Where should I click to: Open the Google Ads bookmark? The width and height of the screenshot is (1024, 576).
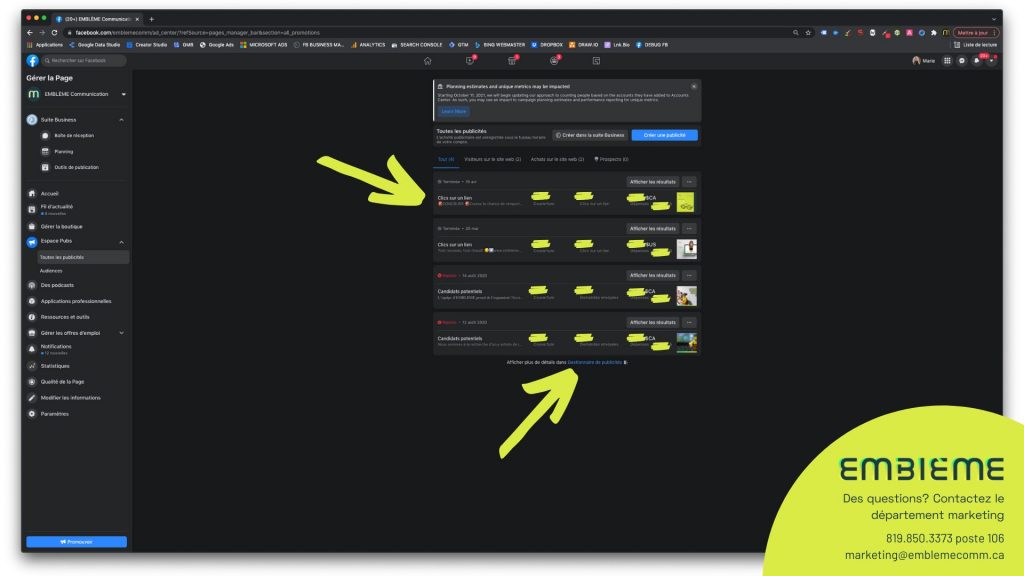[217, 45]
